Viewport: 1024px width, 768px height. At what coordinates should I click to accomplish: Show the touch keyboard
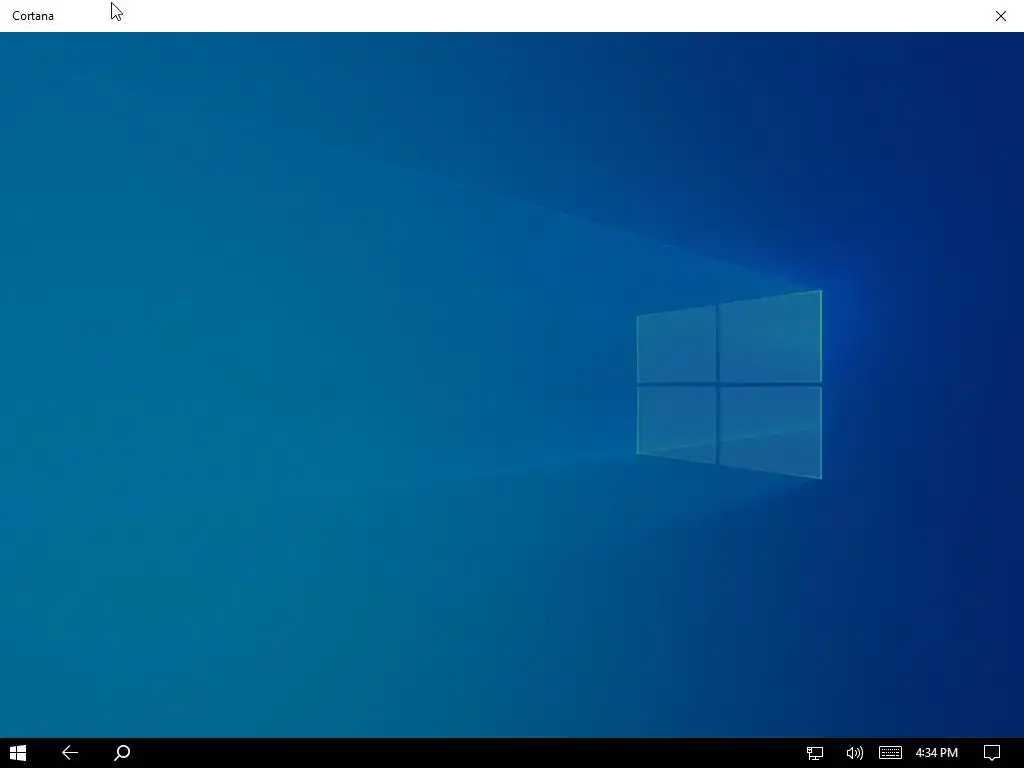pos(890,753)
